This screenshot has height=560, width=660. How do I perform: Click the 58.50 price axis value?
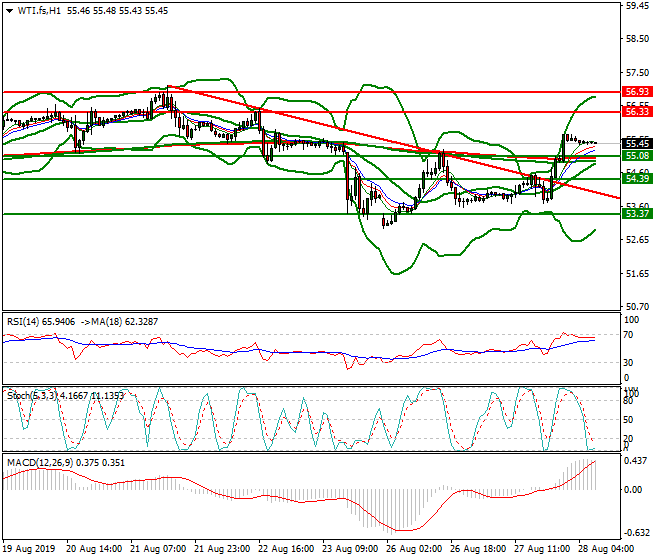point(637,39)
